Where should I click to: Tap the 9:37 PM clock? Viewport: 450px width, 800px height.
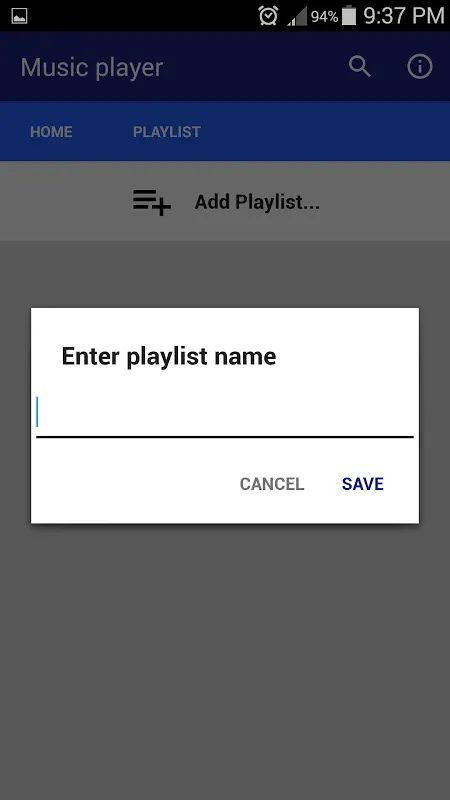[x=404, y=16]
